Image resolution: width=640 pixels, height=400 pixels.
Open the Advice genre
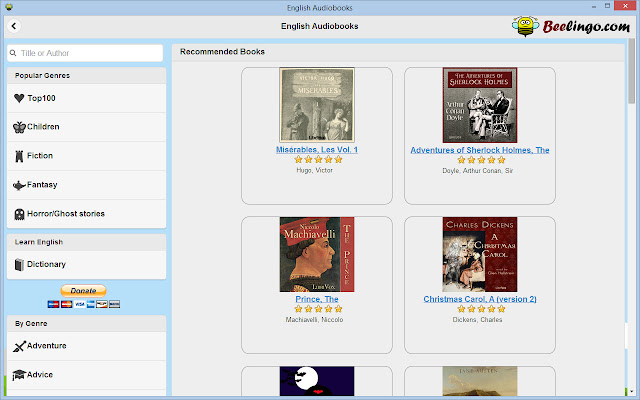(x=87, y=375)
